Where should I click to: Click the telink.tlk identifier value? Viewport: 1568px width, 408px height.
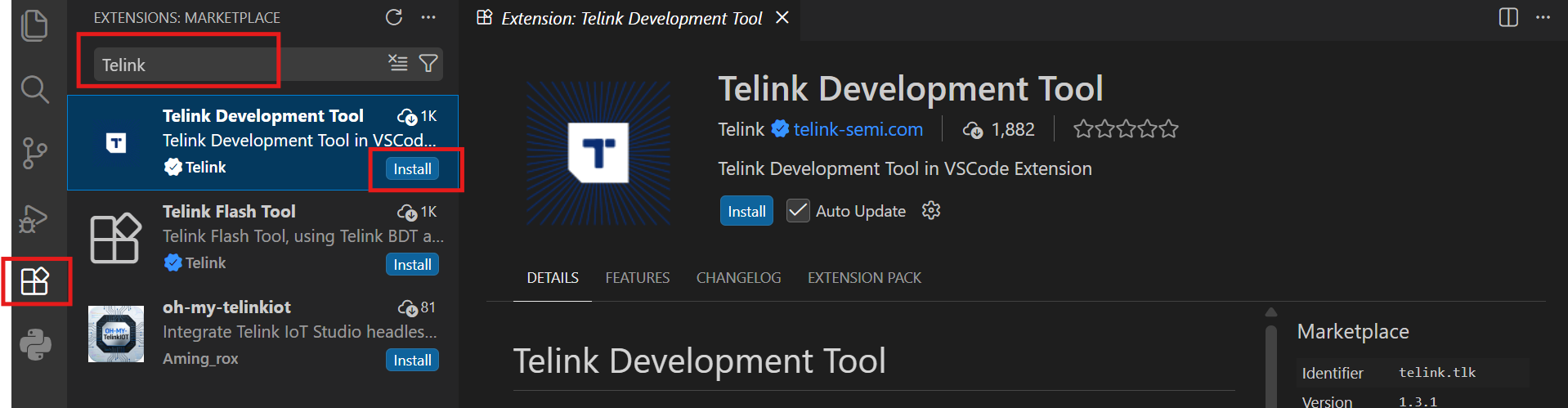[x=1437, y=373]
